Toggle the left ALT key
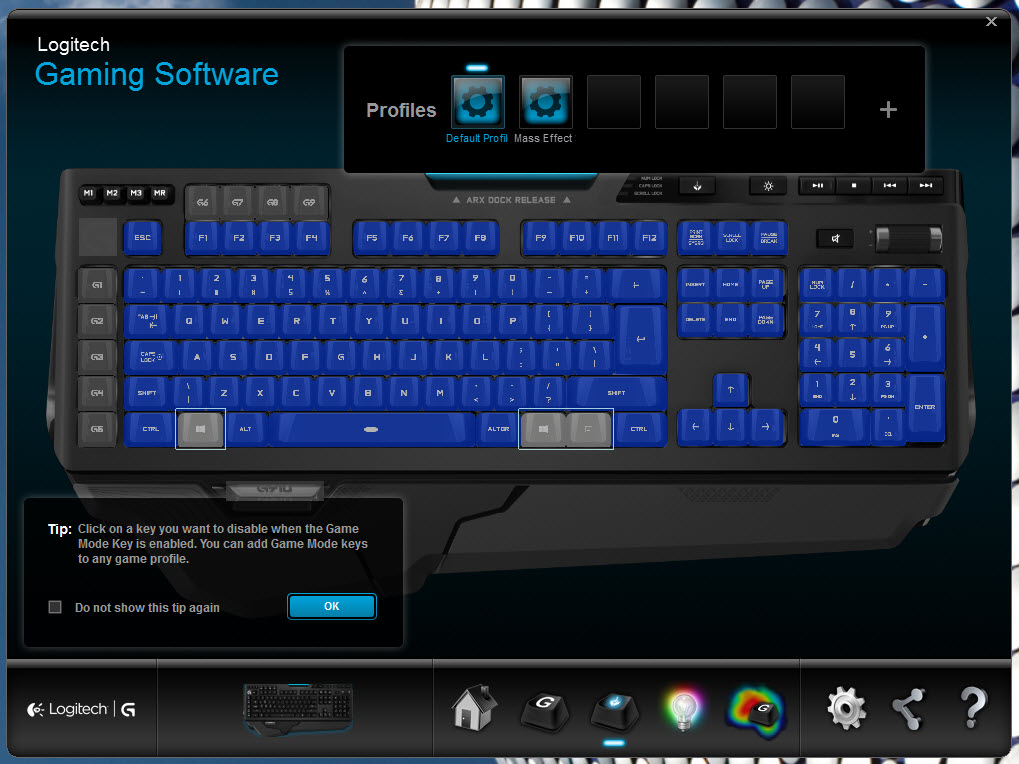This screenshot has width=1019, height=764. (x=245, y=429)
